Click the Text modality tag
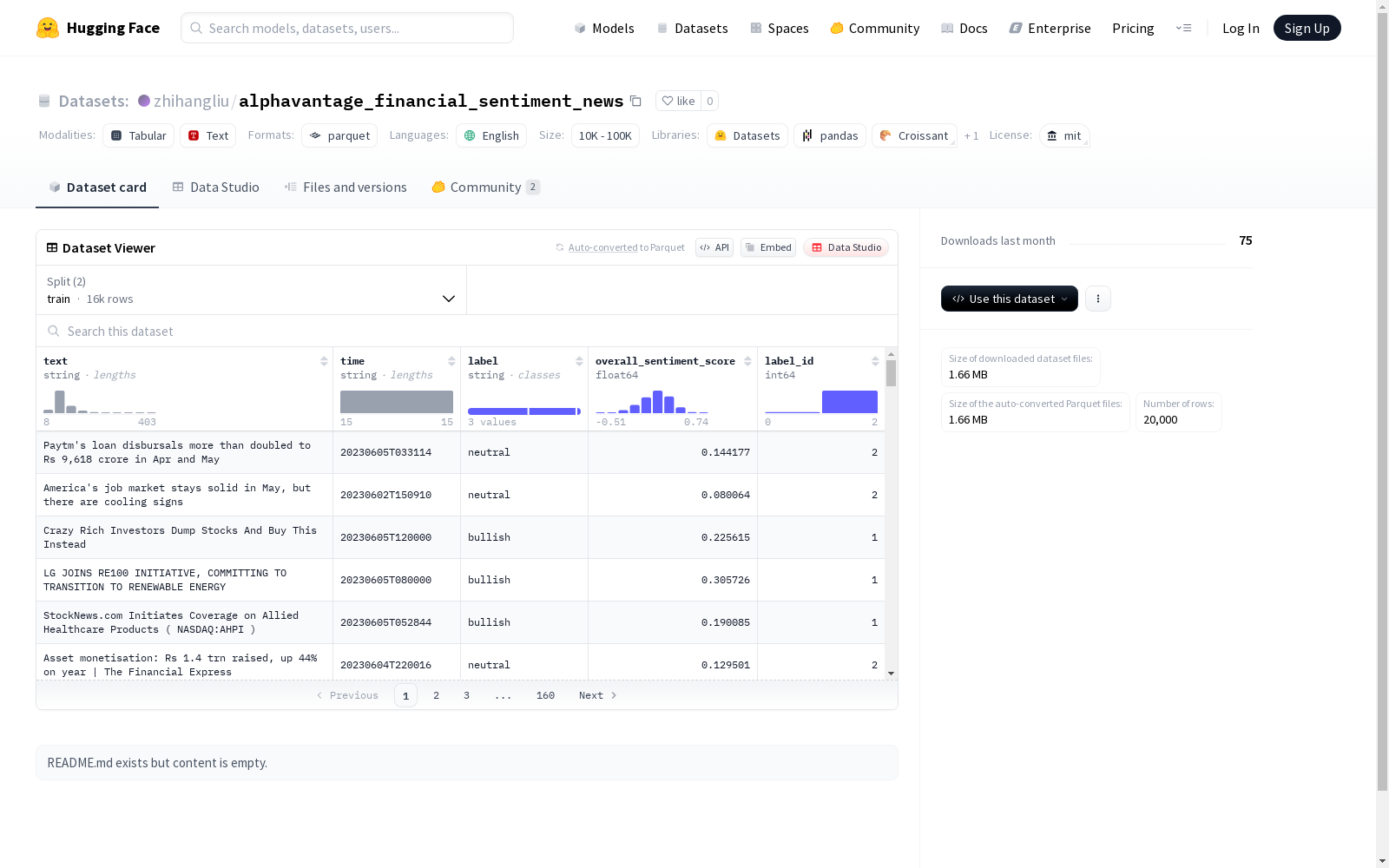This screenshot has width=1389, height=868. point(208,135)
